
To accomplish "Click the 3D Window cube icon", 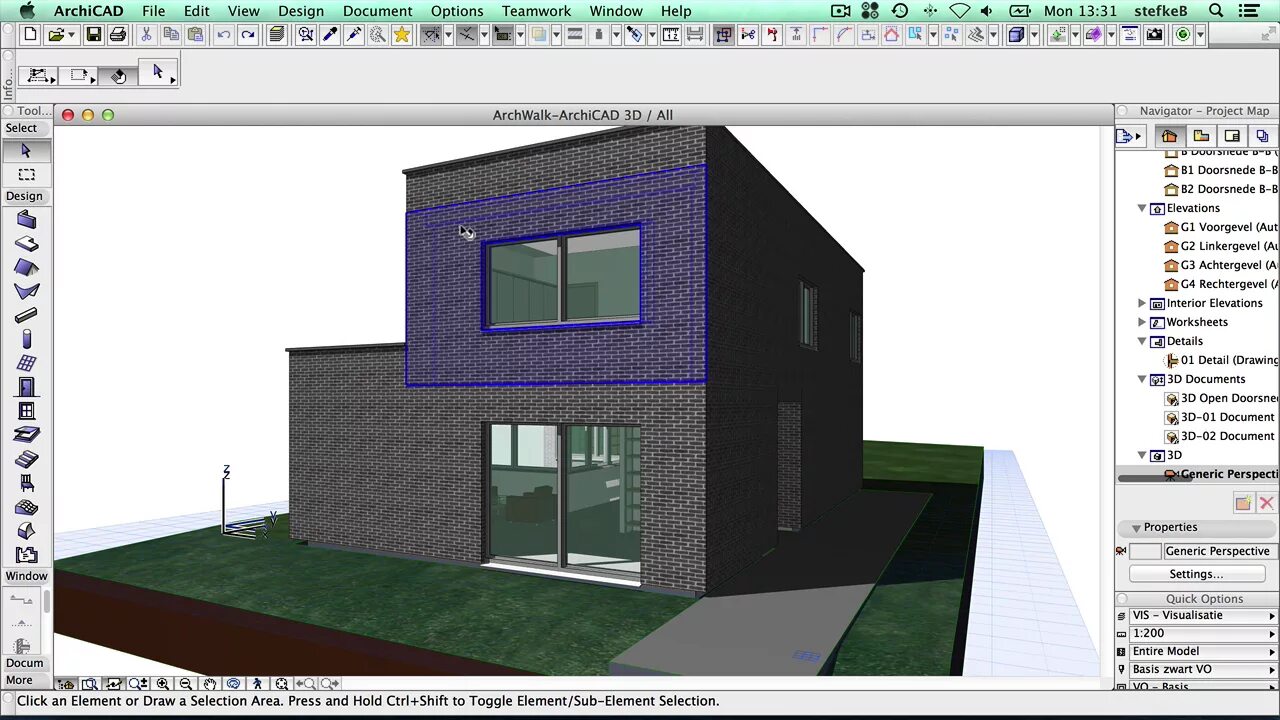I will [1017, 35].
